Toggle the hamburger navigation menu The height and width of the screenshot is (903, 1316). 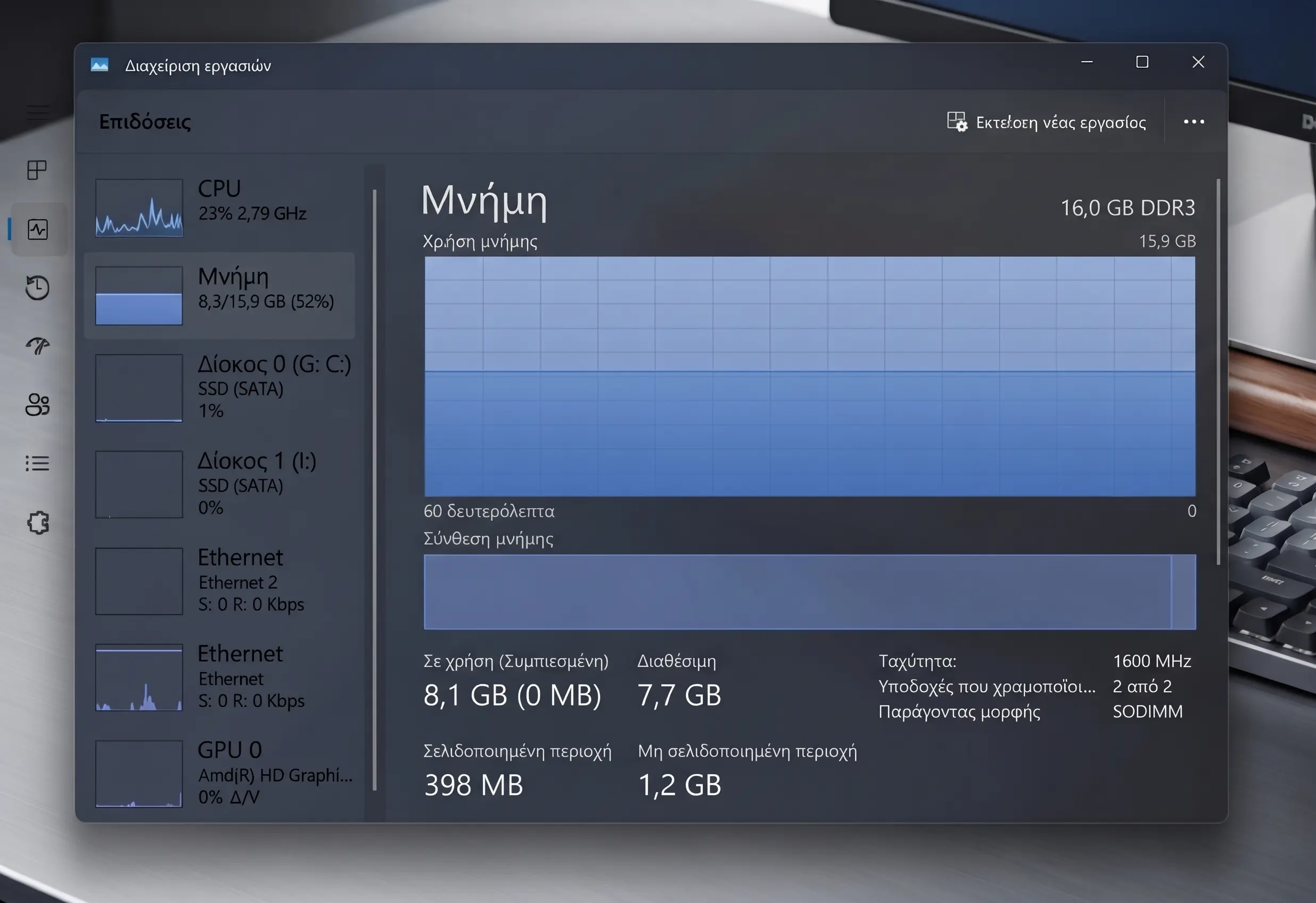coord(38,112)
